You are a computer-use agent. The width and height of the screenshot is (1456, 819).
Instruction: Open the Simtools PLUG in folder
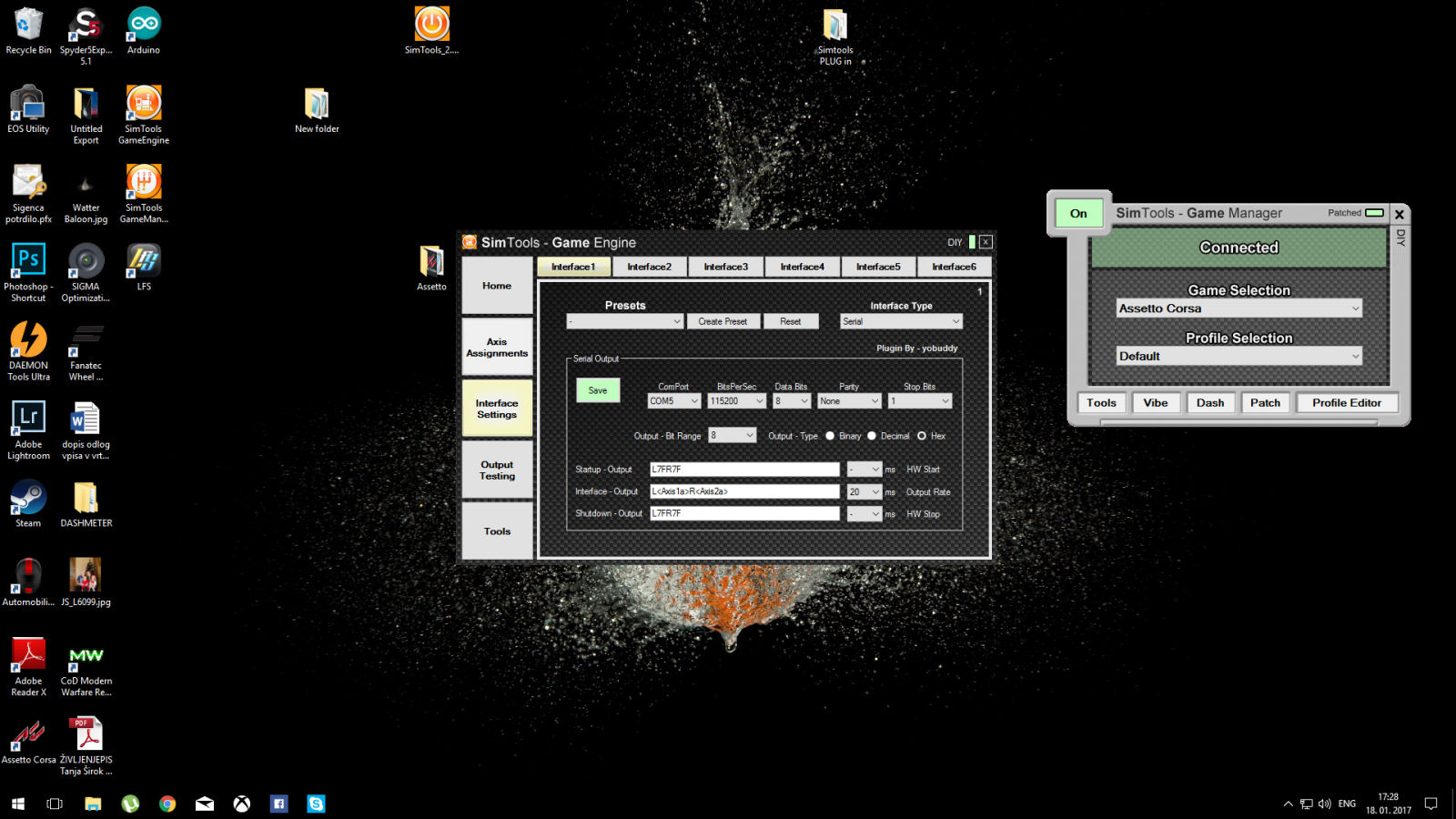[835, 37]
